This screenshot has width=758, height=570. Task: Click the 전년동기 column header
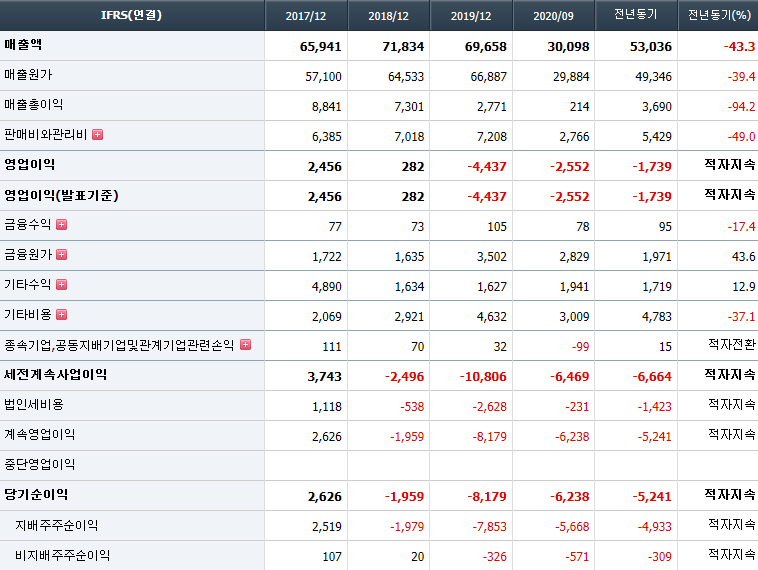pos(636,15)
